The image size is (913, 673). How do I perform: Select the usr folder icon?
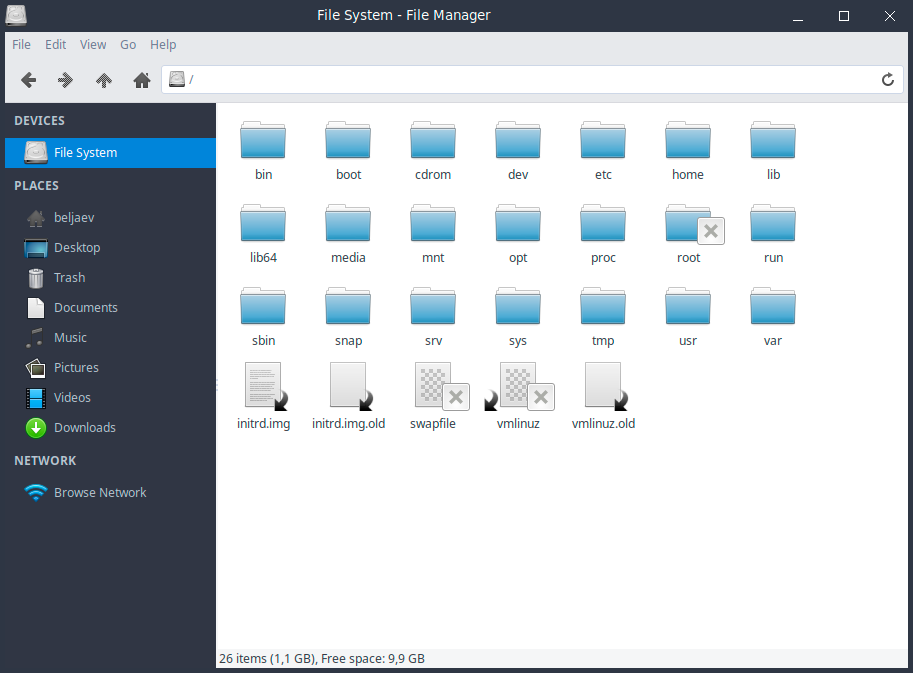click(688, 306)
